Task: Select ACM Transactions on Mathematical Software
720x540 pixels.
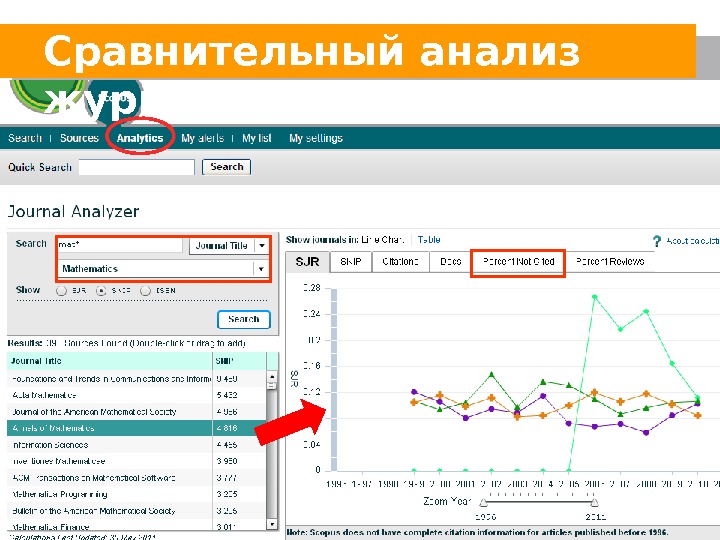Action: [x=136, y=478]
